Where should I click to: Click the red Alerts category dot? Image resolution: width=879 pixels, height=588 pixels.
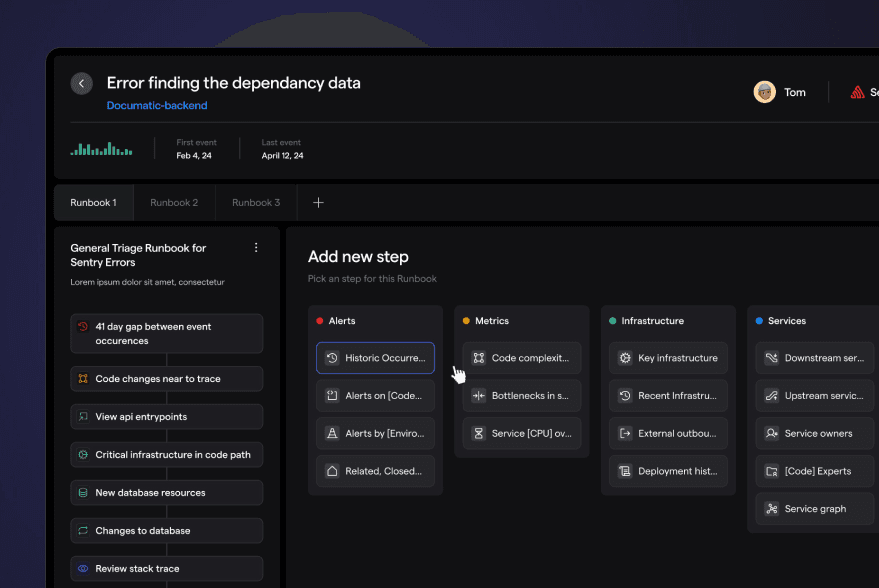(x=320, y=321)
